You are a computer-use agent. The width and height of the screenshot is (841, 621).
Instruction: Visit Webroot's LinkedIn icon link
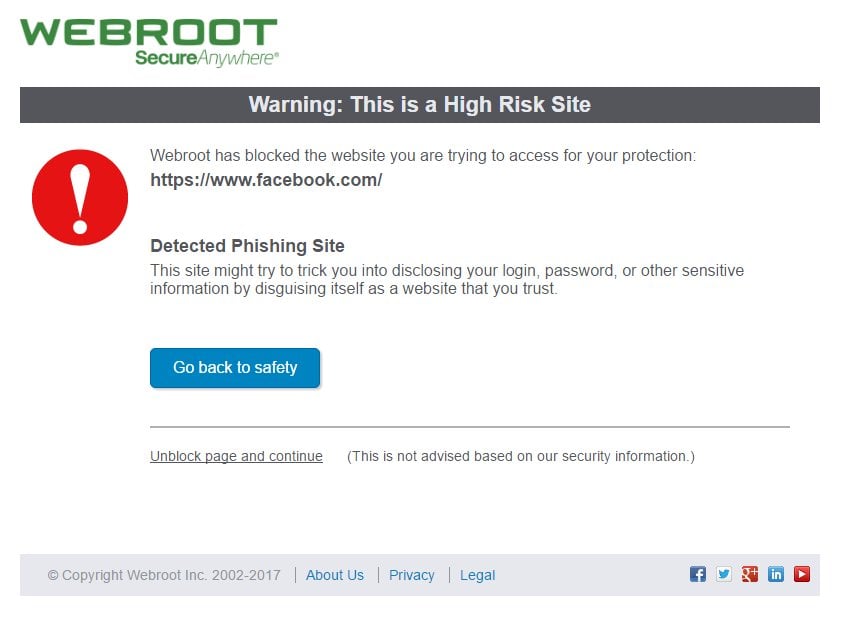[x=776, y=574]
